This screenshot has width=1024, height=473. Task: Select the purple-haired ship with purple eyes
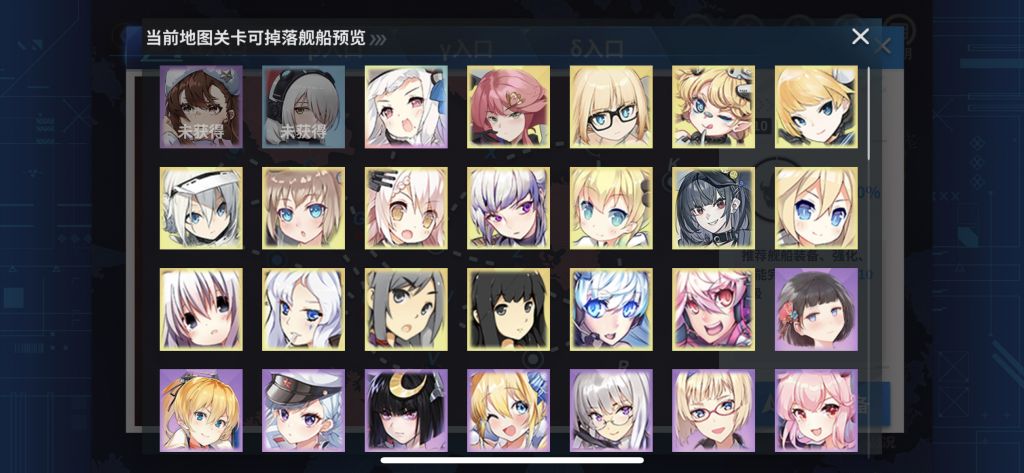tap(508, 208)
